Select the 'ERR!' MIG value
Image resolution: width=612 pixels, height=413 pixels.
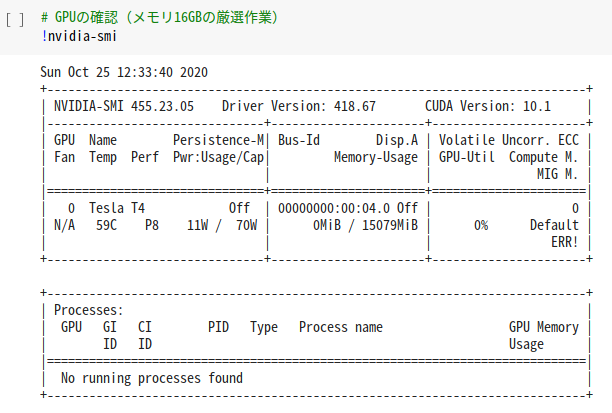(565, 242)
